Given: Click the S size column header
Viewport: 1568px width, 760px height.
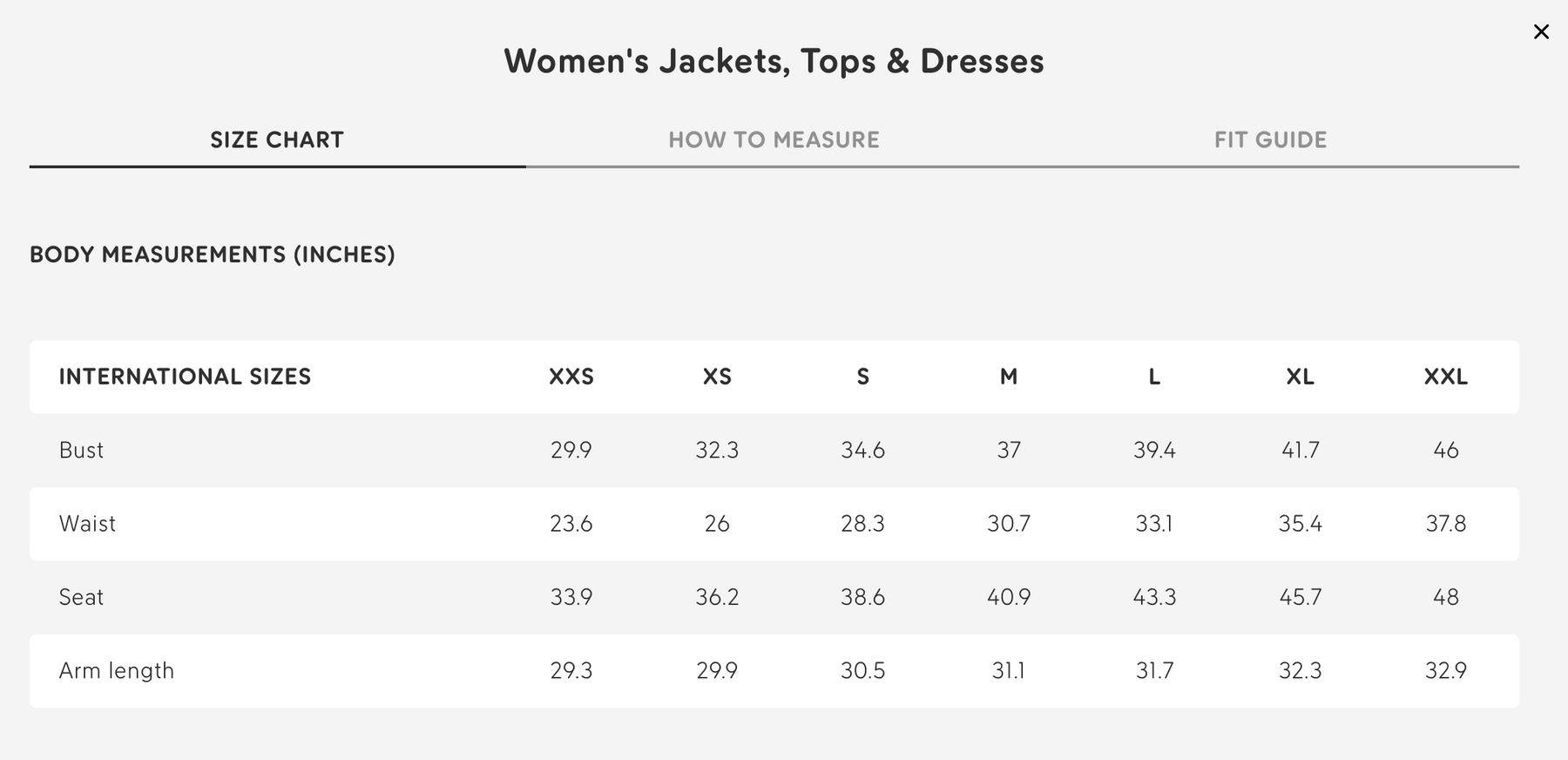Looking at the screenshot, I should (863, 377).
